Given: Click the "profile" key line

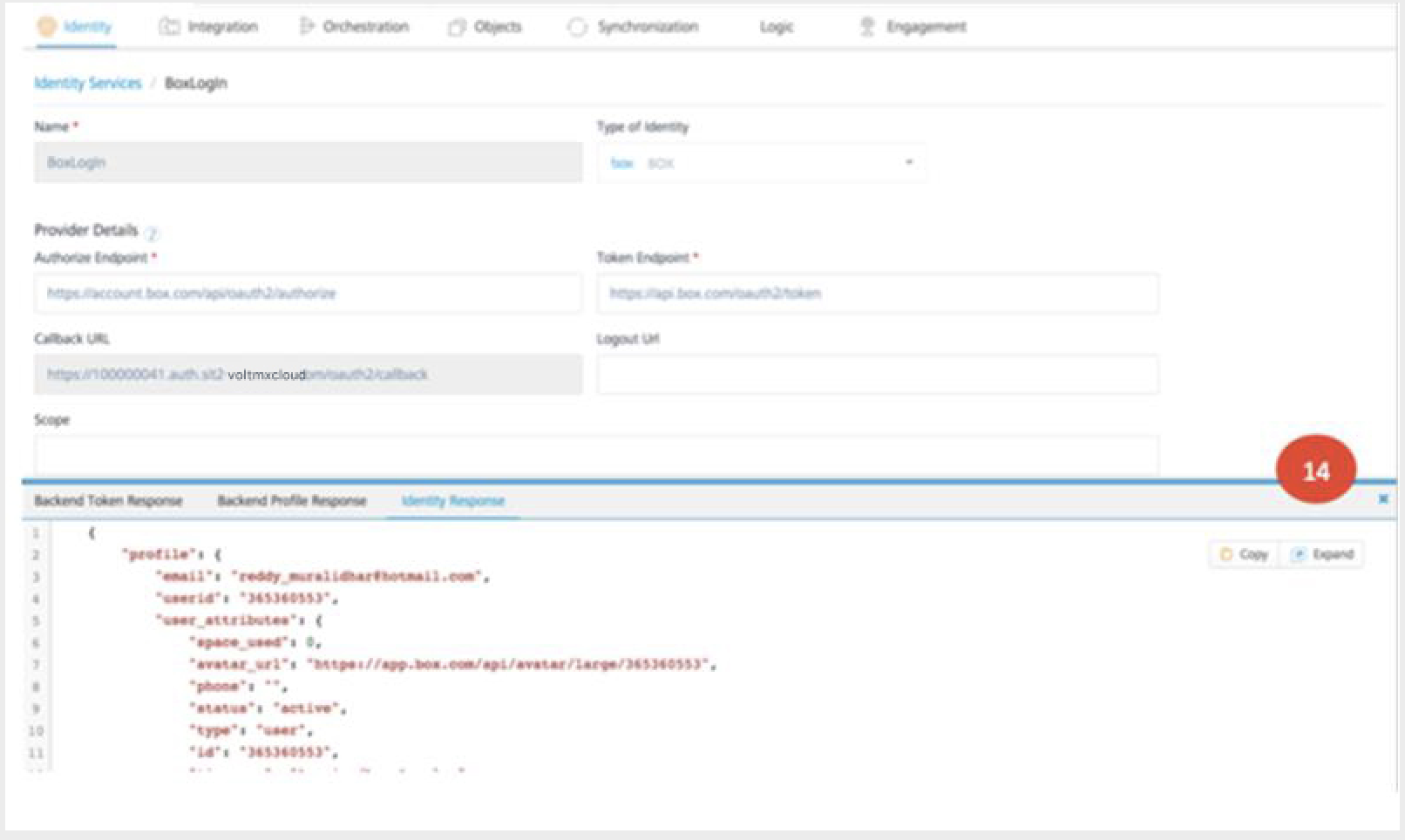Looking at the screenshot, I should coord(172,554).
